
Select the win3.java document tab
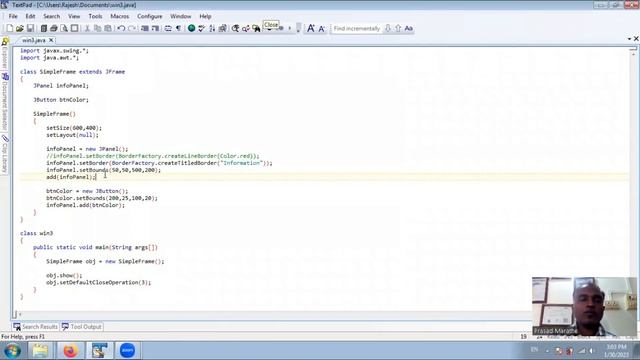34,40
